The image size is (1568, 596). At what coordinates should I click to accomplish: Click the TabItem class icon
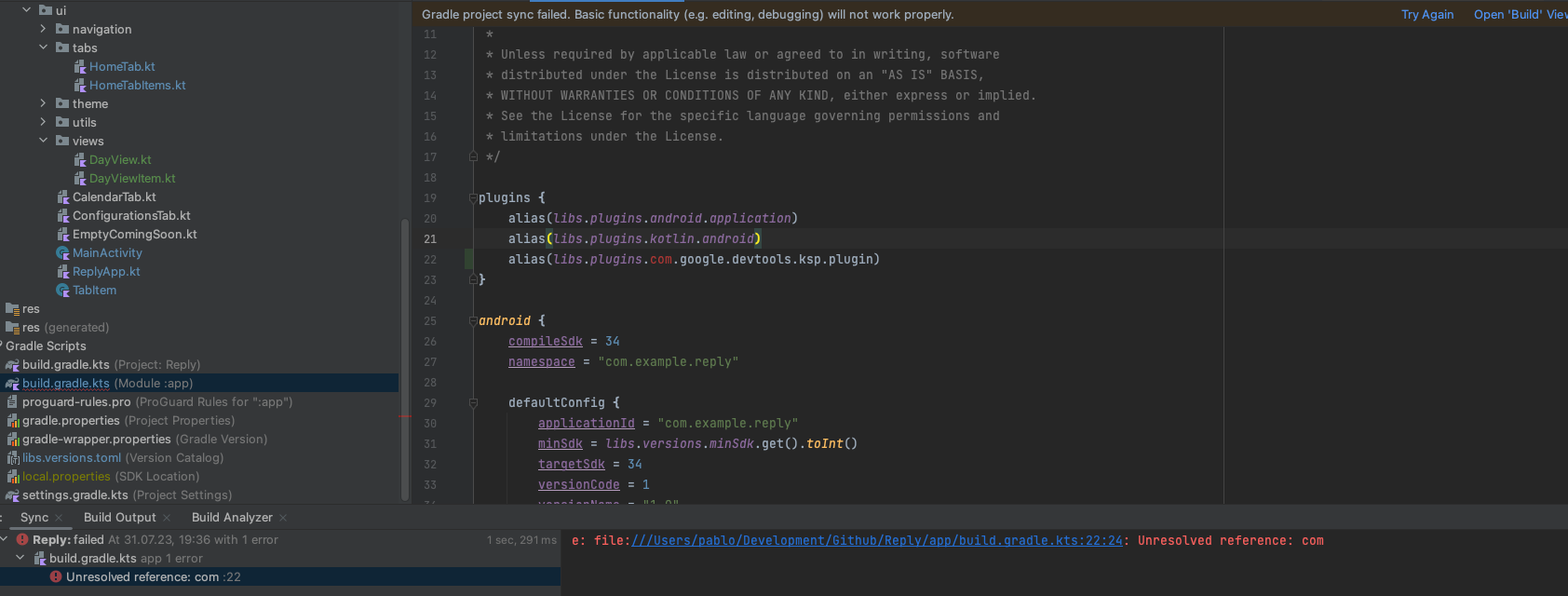[x=63, y=291]
